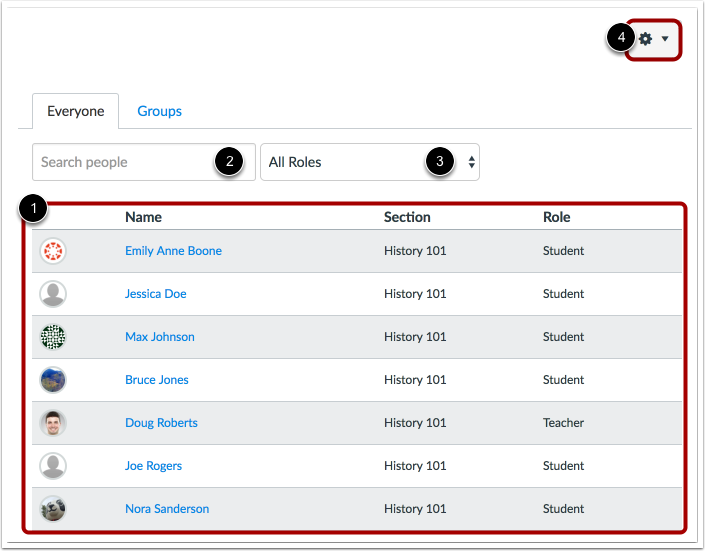Click History 101 in Joe Rogers row
Viewport: 705px width, 551px height.
(415, 466)
